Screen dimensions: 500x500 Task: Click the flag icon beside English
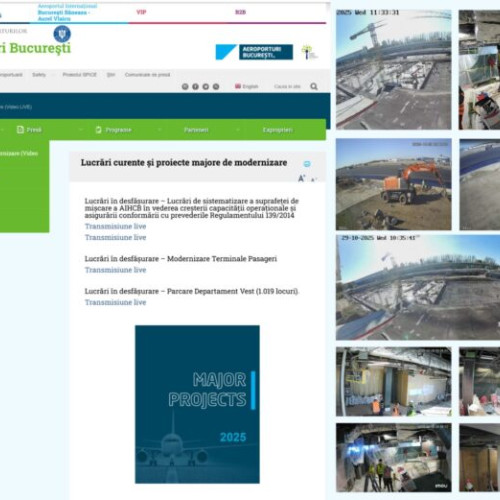point(238,86)
